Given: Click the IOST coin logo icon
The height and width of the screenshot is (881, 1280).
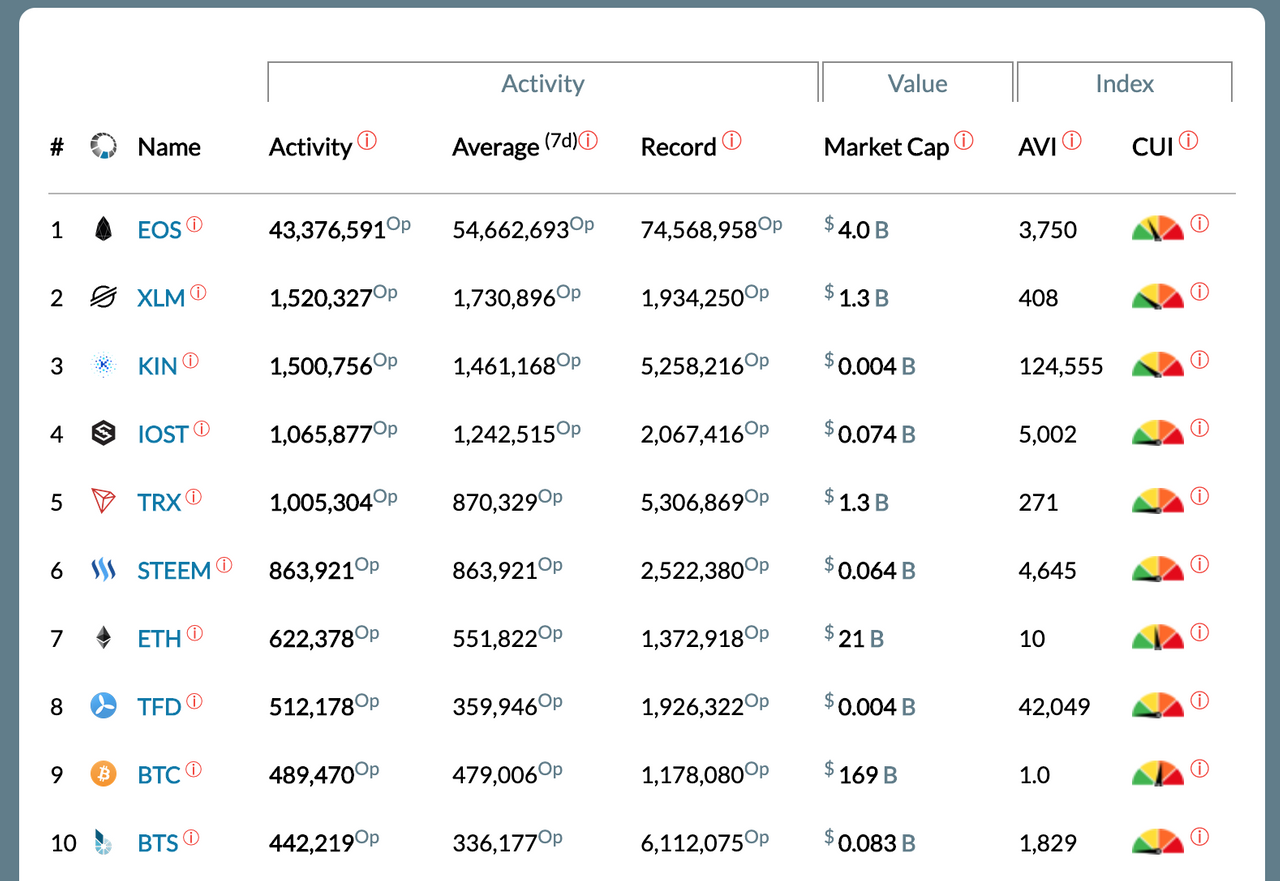Looking at the screenshot, I should click(x=103, y=433).
